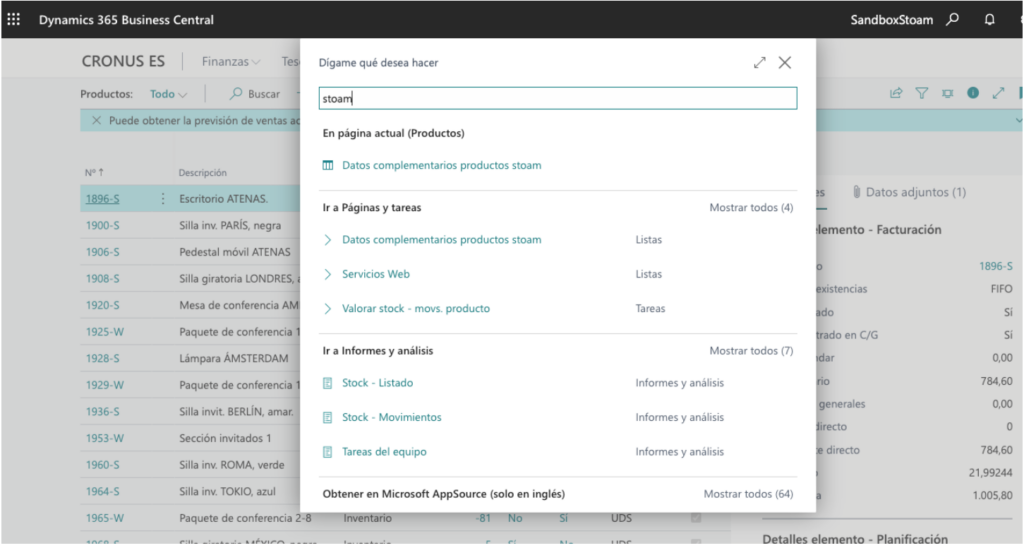Open the app launcher waffle icon
This screenshot has width=1024, height=548.
(x=14, y=20)
